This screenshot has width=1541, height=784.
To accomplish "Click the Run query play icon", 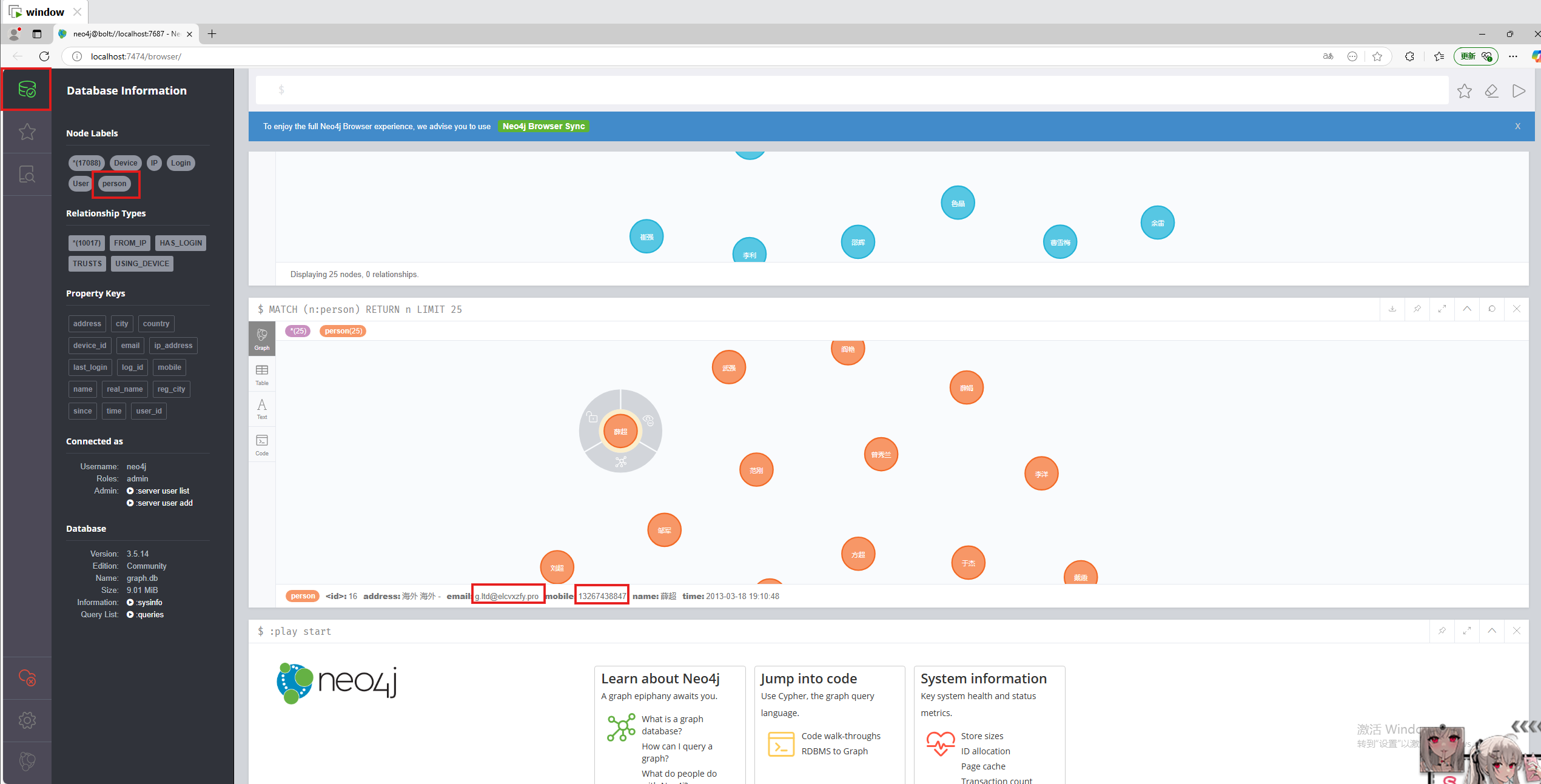I will click(x=1519, y=91).
